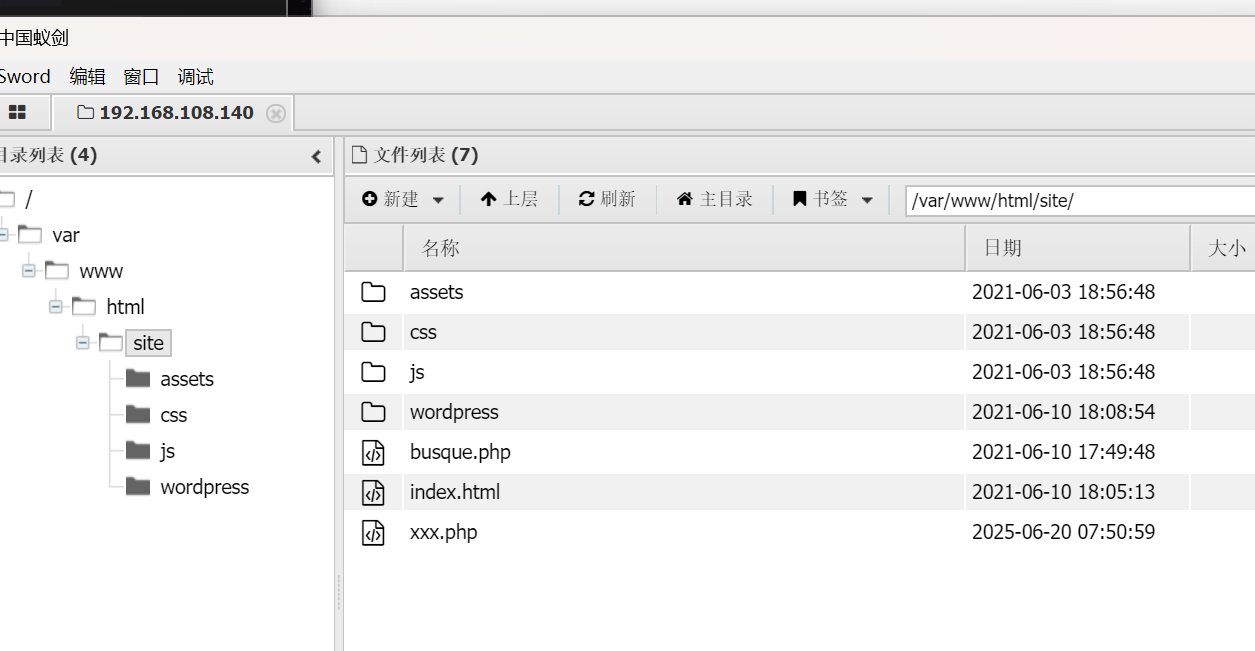
Task: Open the home grid tab icon
Action: 16,113
